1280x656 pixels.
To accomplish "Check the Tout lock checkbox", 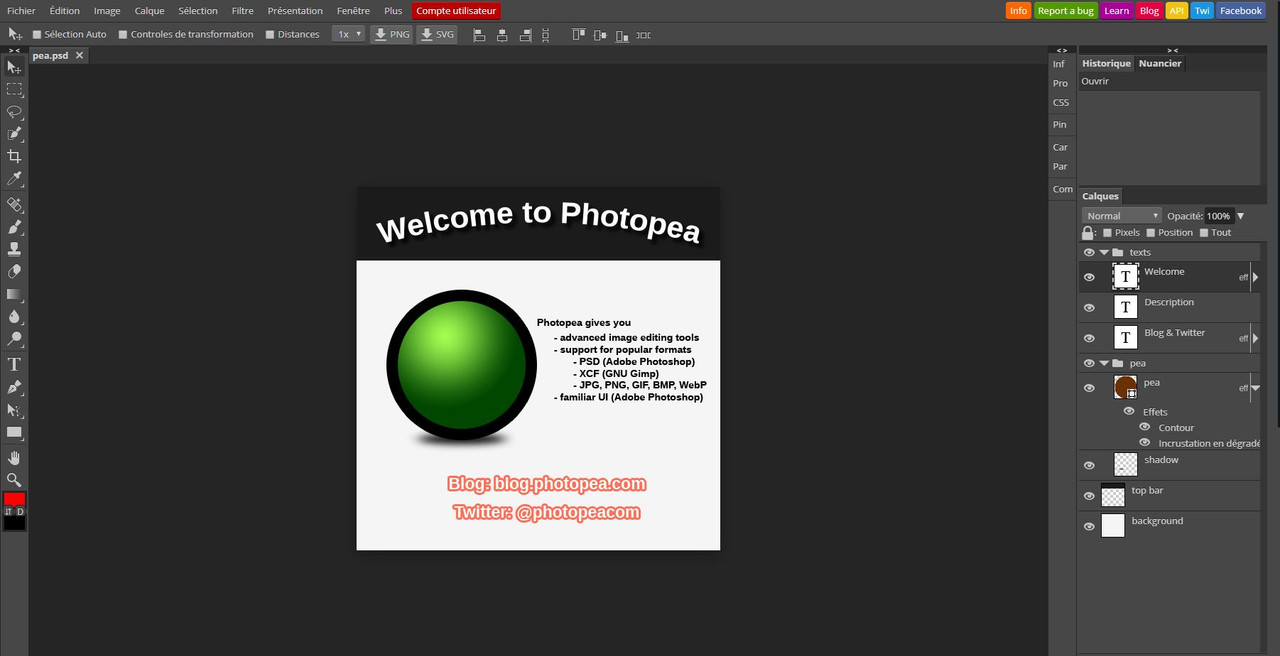I will tap(1204, 232).
